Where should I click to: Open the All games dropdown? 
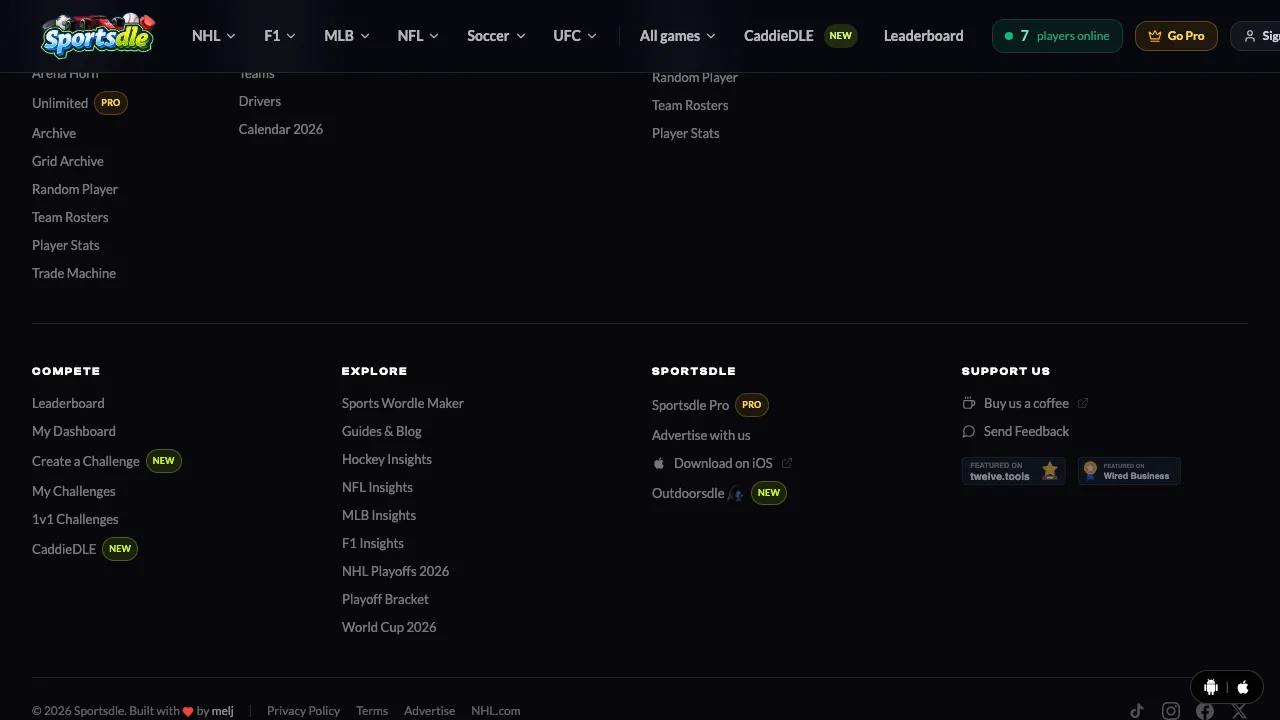tap(678, 36)
